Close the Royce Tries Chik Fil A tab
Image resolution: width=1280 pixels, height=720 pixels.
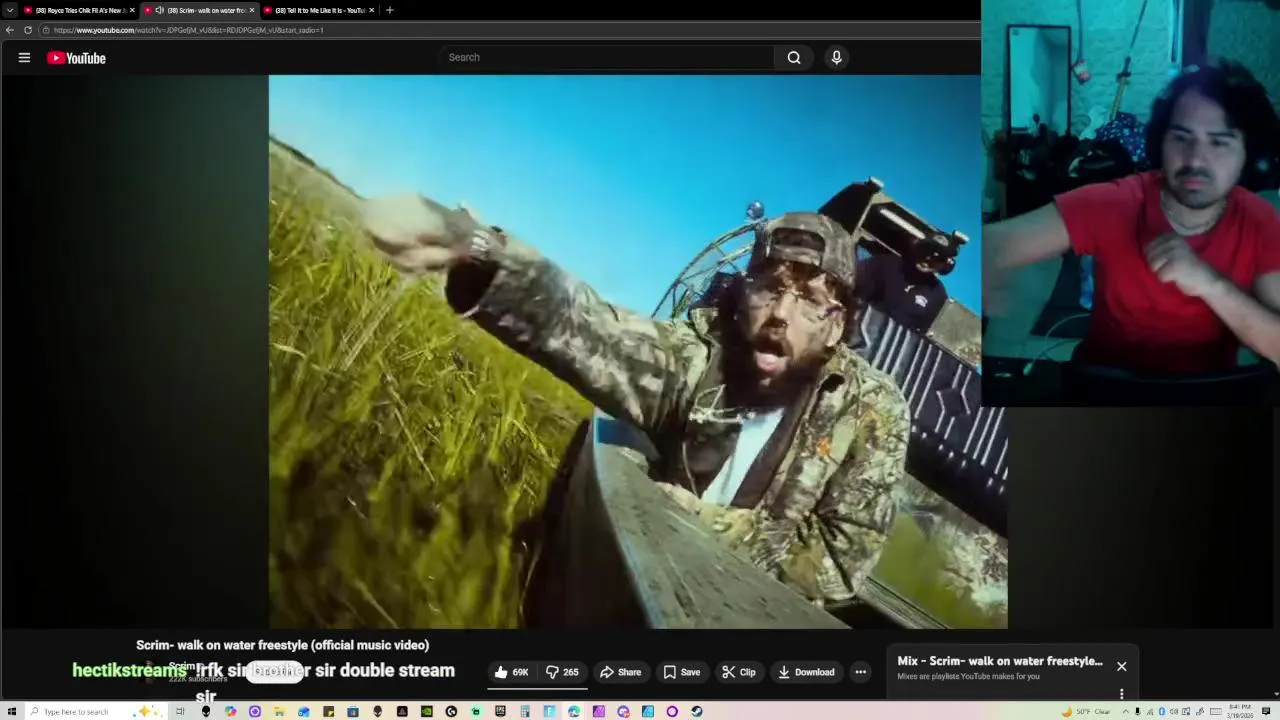(x=132, y=10)
